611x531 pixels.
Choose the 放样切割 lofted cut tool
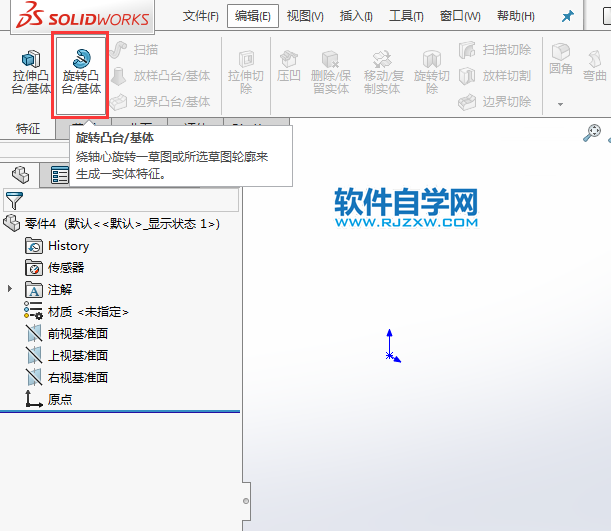pos(495,76)
